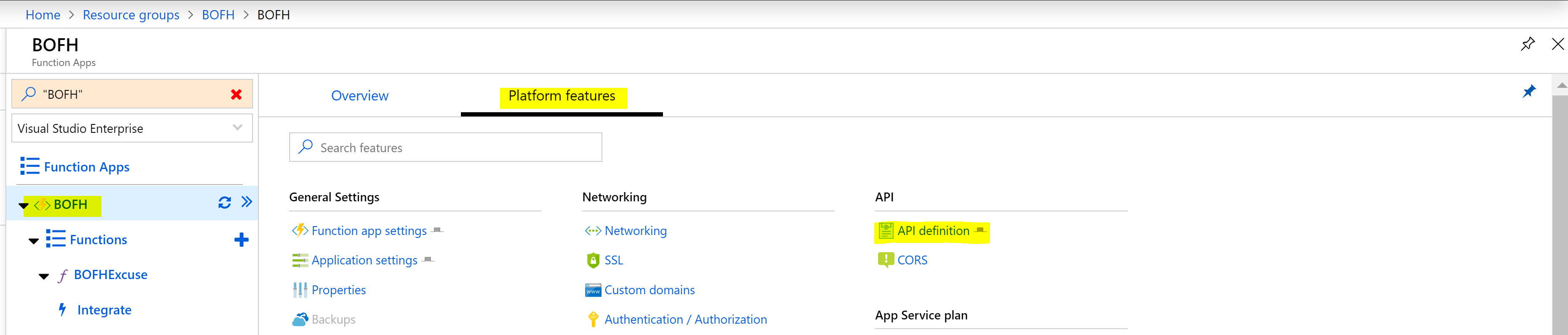This screenshot has height=335, width=1568.
Task: Open Function app settings
Action: [368, 231]
